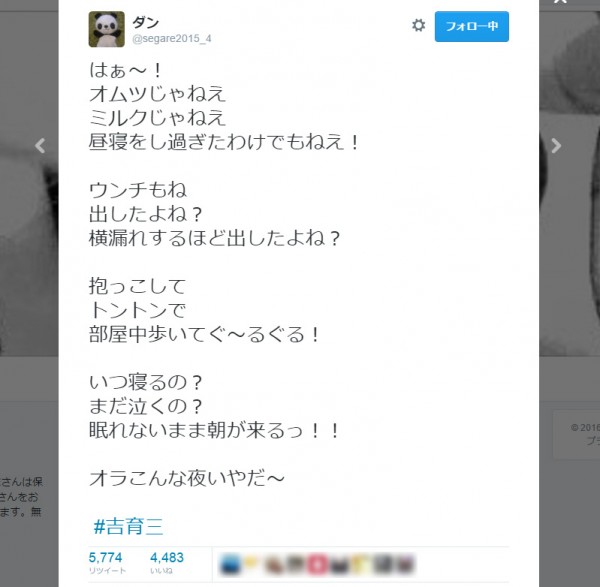Go to the previous photo with the left arrow
Image resolution: width=600 pixels, height=587 pixels.
click(40, 146)
